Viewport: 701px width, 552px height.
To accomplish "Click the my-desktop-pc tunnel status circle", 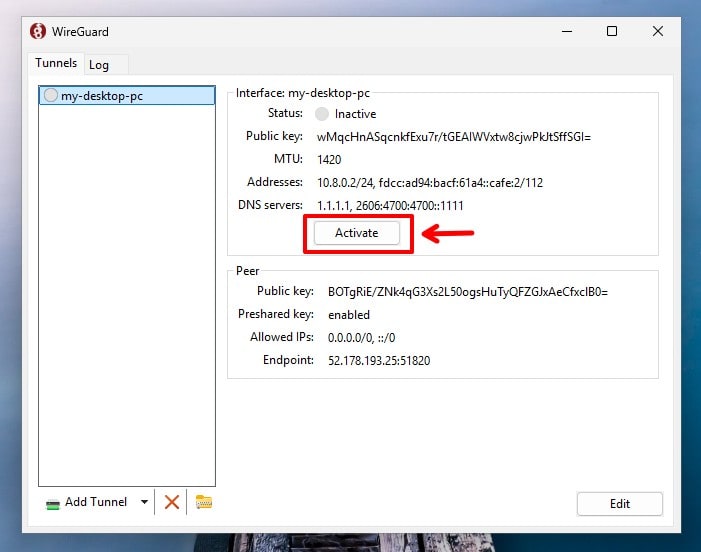I will click(51, 95).
